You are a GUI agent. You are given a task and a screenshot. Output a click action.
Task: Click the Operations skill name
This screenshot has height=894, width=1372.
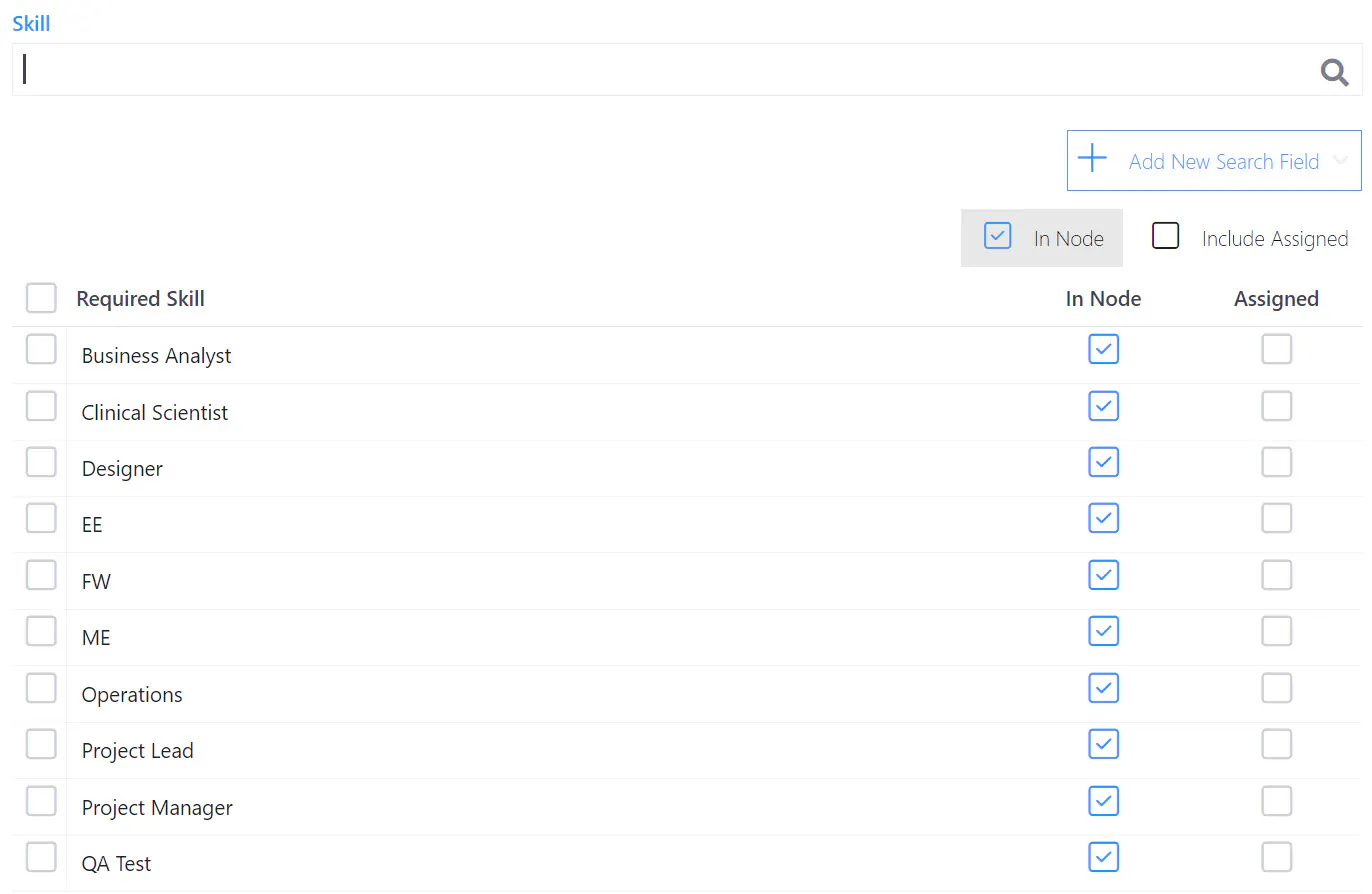click(132, 694)
